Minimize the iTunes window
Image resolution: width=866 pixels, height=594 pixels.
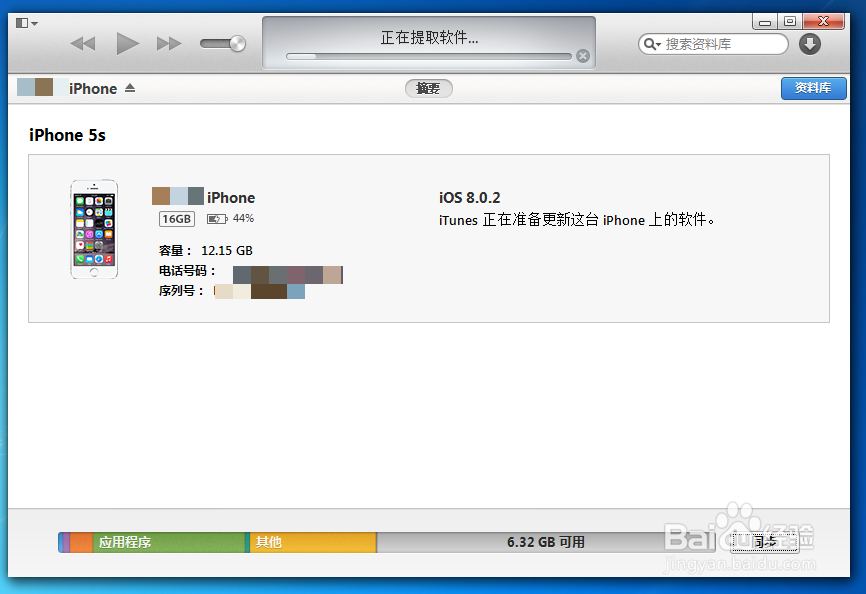tap(765, 22)
